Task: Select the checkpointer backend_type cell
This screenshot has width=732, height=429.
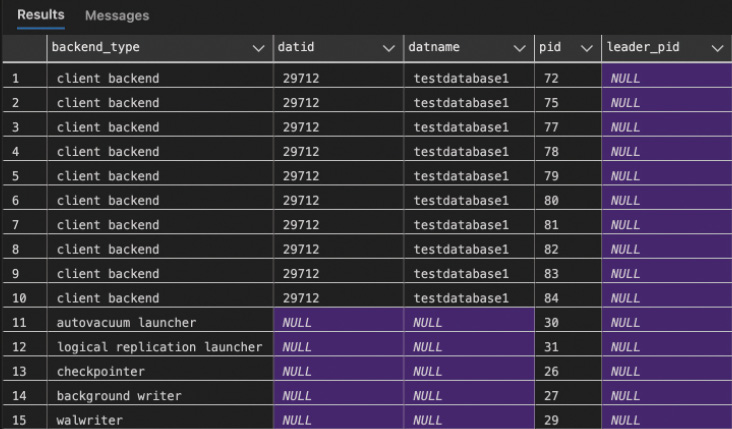Action: [x=160, y=371]
